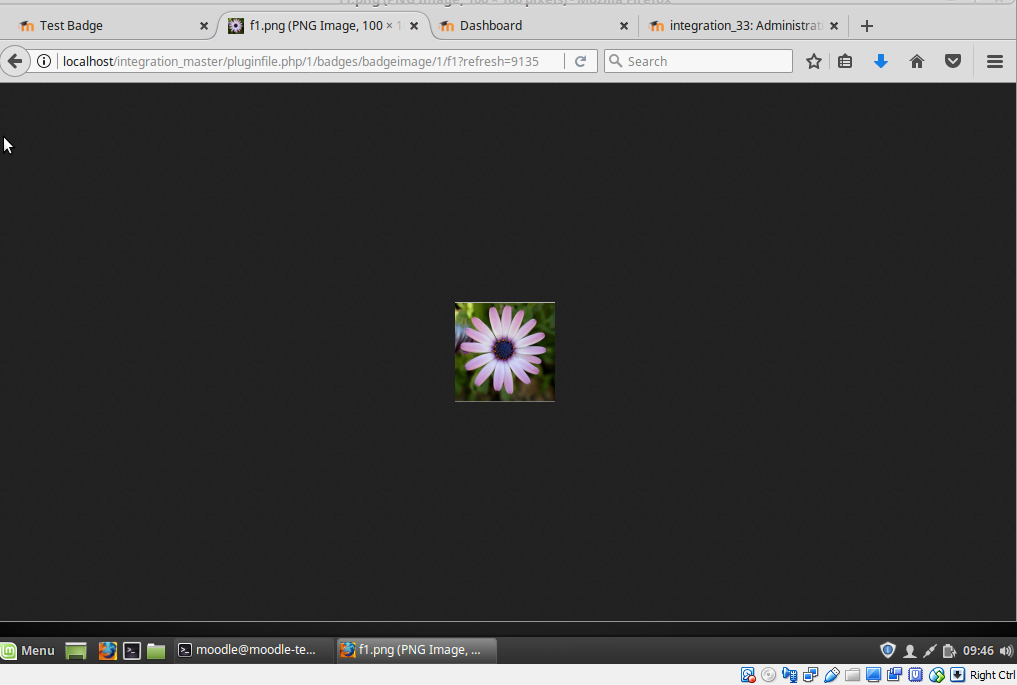1017x685 pixels.
Task: Click the VirtualBox optical drive indicator
Action: click(x=769, y=675)
